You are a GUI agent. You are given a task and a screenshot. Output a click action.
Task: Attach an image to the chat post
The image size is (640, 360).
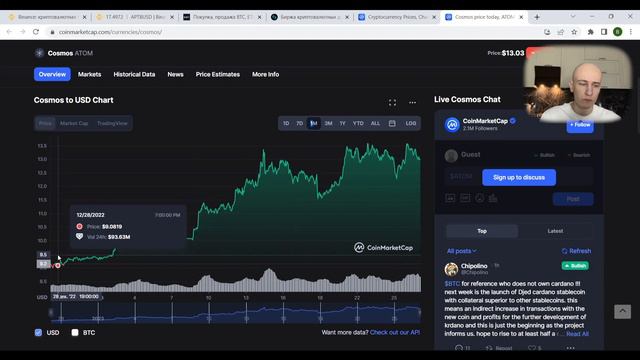click(x=450, y=198)
